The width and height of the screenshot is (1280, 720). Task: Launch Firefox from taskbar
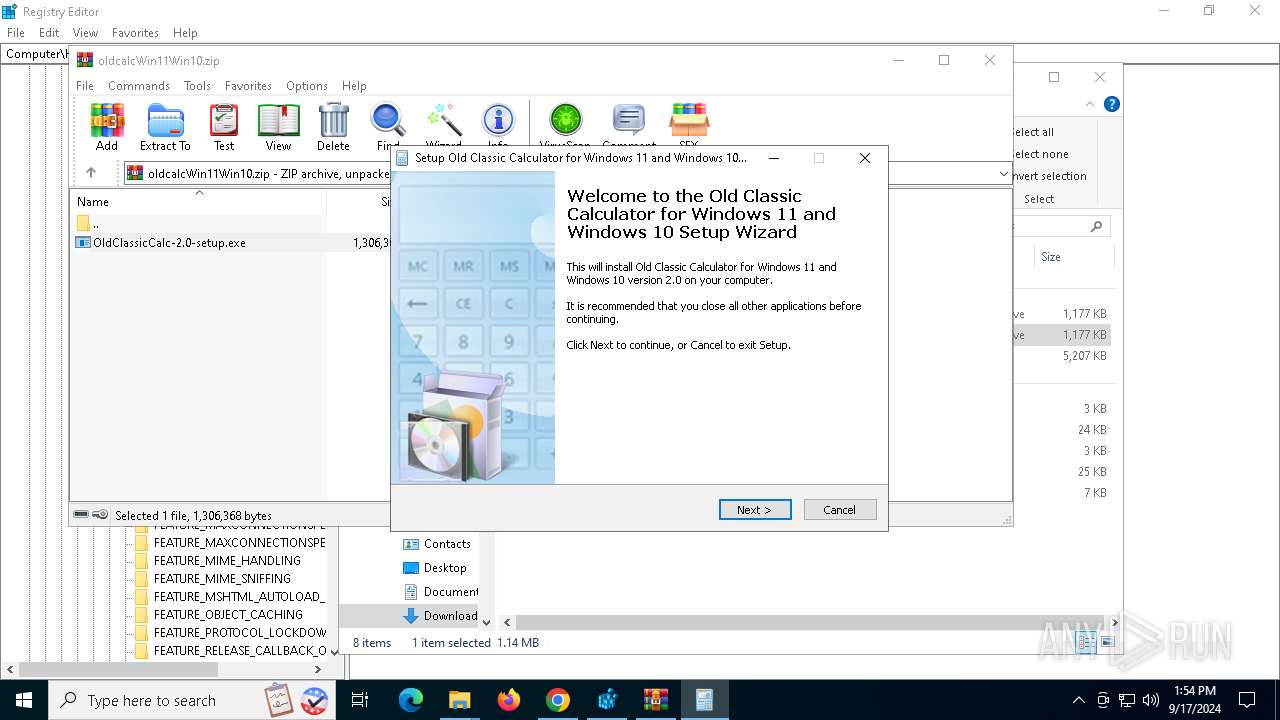pyautogui.click(x=509, y=700)
